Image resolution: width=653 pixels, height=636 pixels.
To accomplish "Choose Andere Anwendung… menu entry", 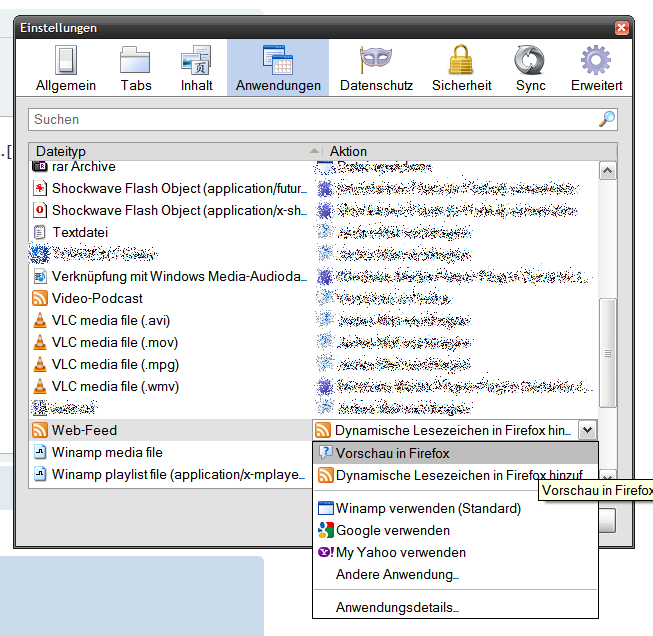I will pos(455,574).
